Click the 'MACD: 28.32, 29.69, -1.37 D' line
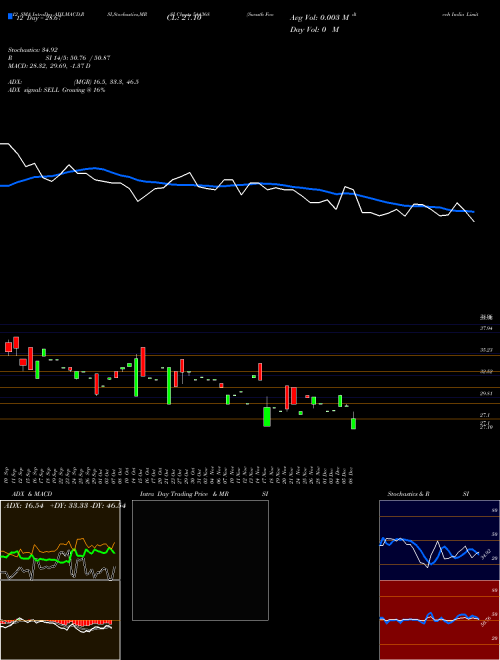500x660 pixels. pyautogui.click(x=49, y=66)
